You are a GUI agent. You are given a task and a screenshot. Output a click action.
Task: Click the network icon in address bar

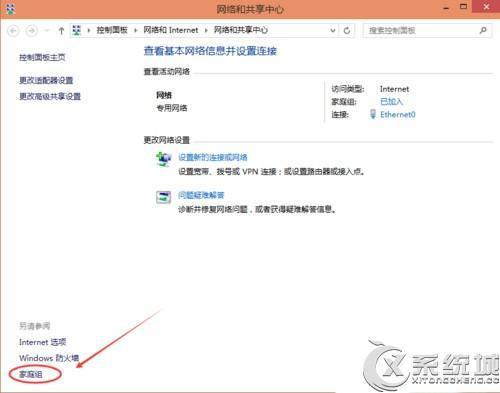click(77, 30)
